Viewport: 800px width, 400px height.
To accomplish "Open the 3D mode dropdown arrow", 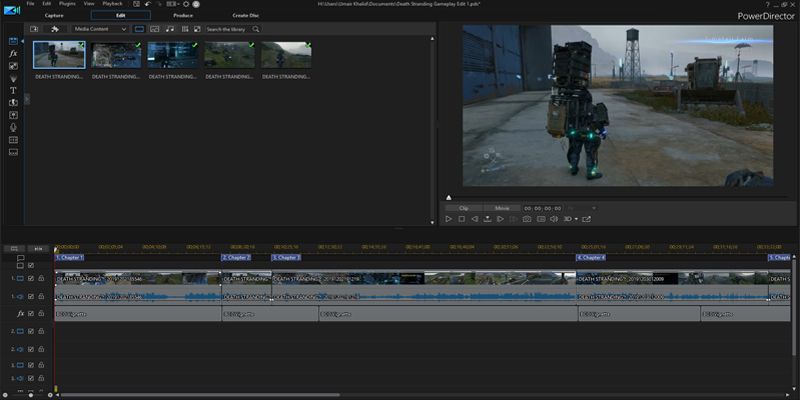I will (575, 218).
